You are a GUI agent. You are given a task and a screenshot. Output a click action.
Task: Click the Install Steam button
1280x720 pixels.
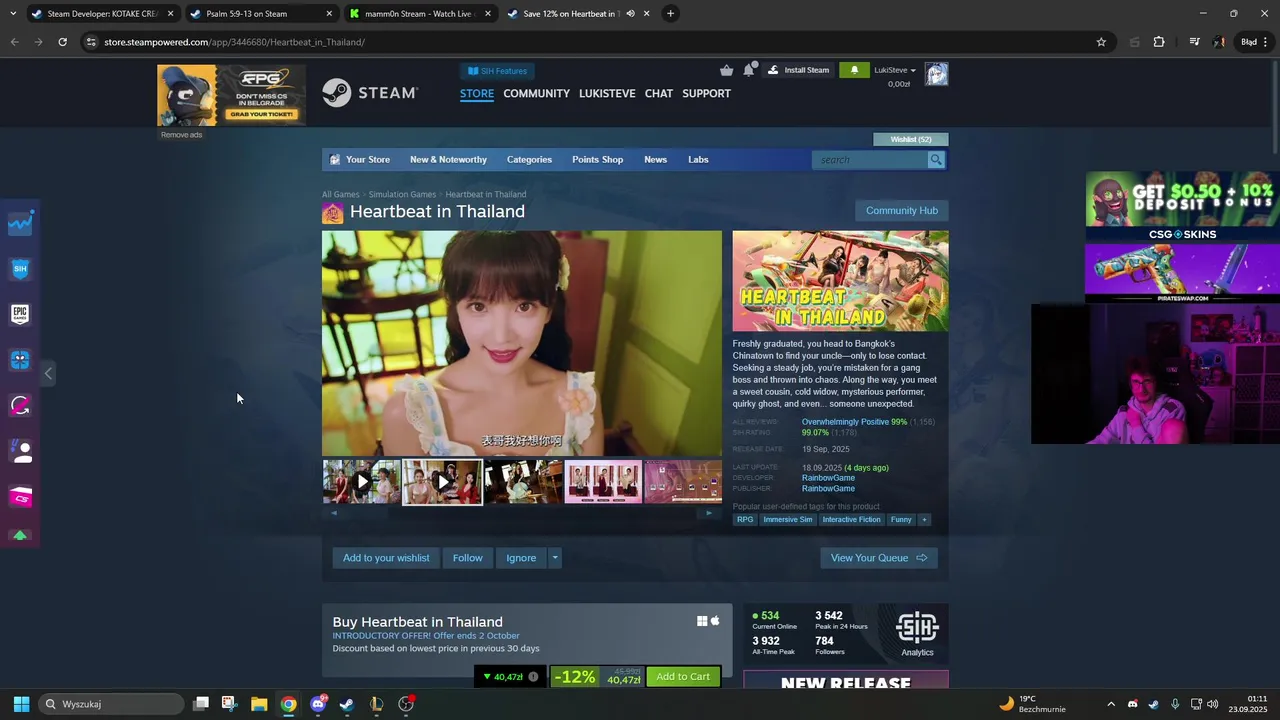pos(799,70)
